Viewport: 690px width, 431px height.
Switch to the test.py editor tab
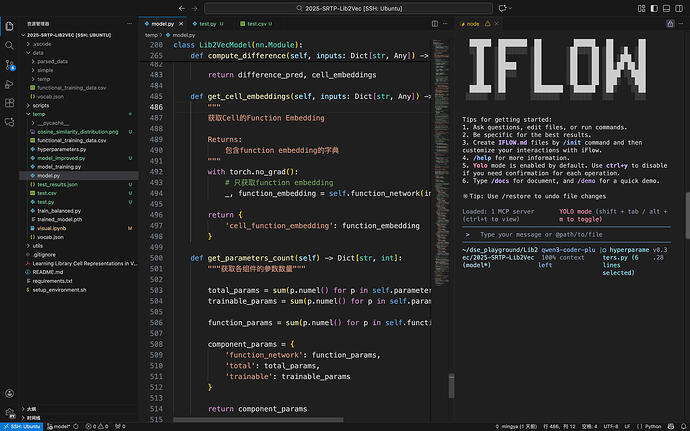click(207, 24)
